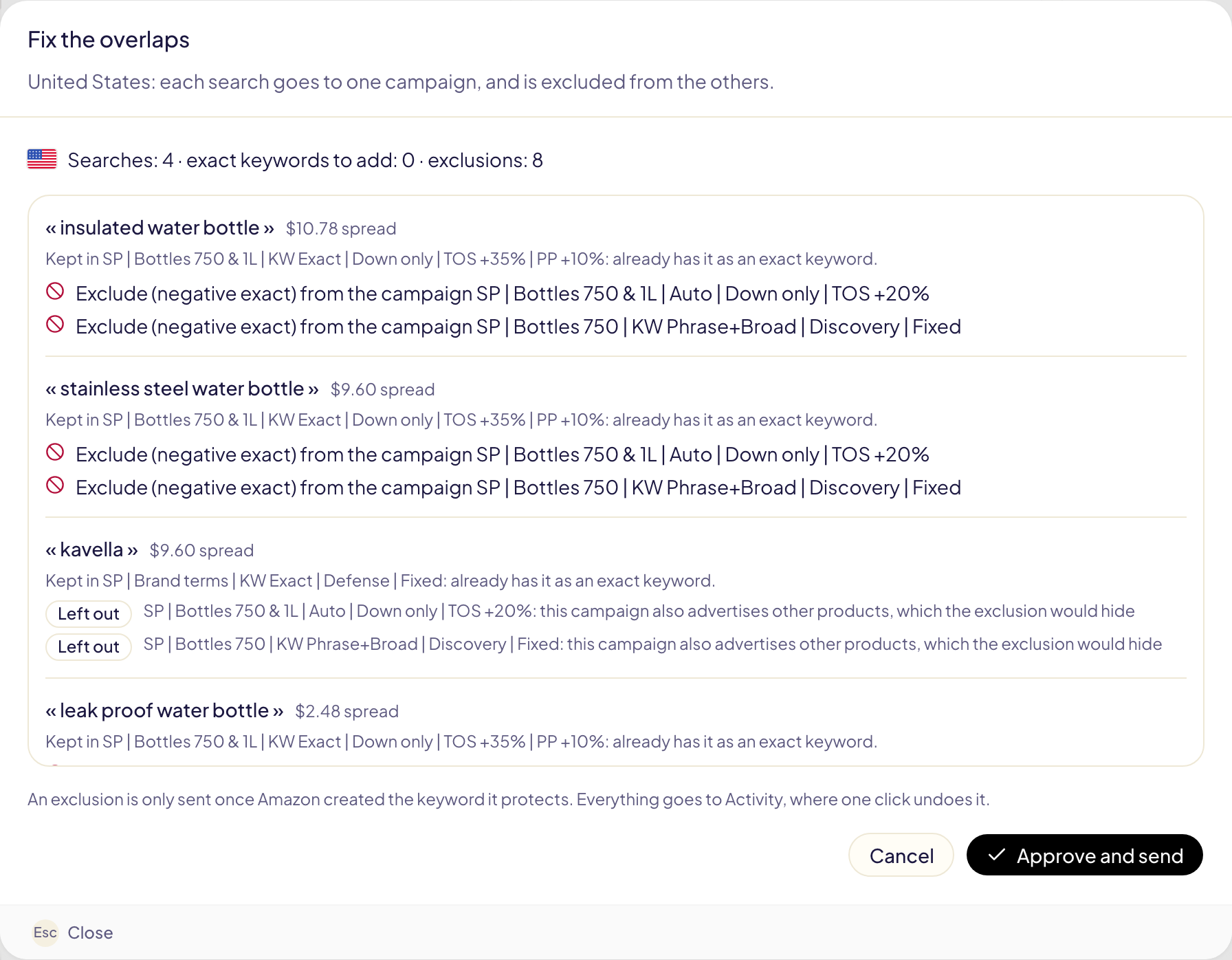Click Left out badge for Phrase+Broad Discovery campaign
Image resolution: width=1232 pixels, height=960 pixels.
coord(89,647)
